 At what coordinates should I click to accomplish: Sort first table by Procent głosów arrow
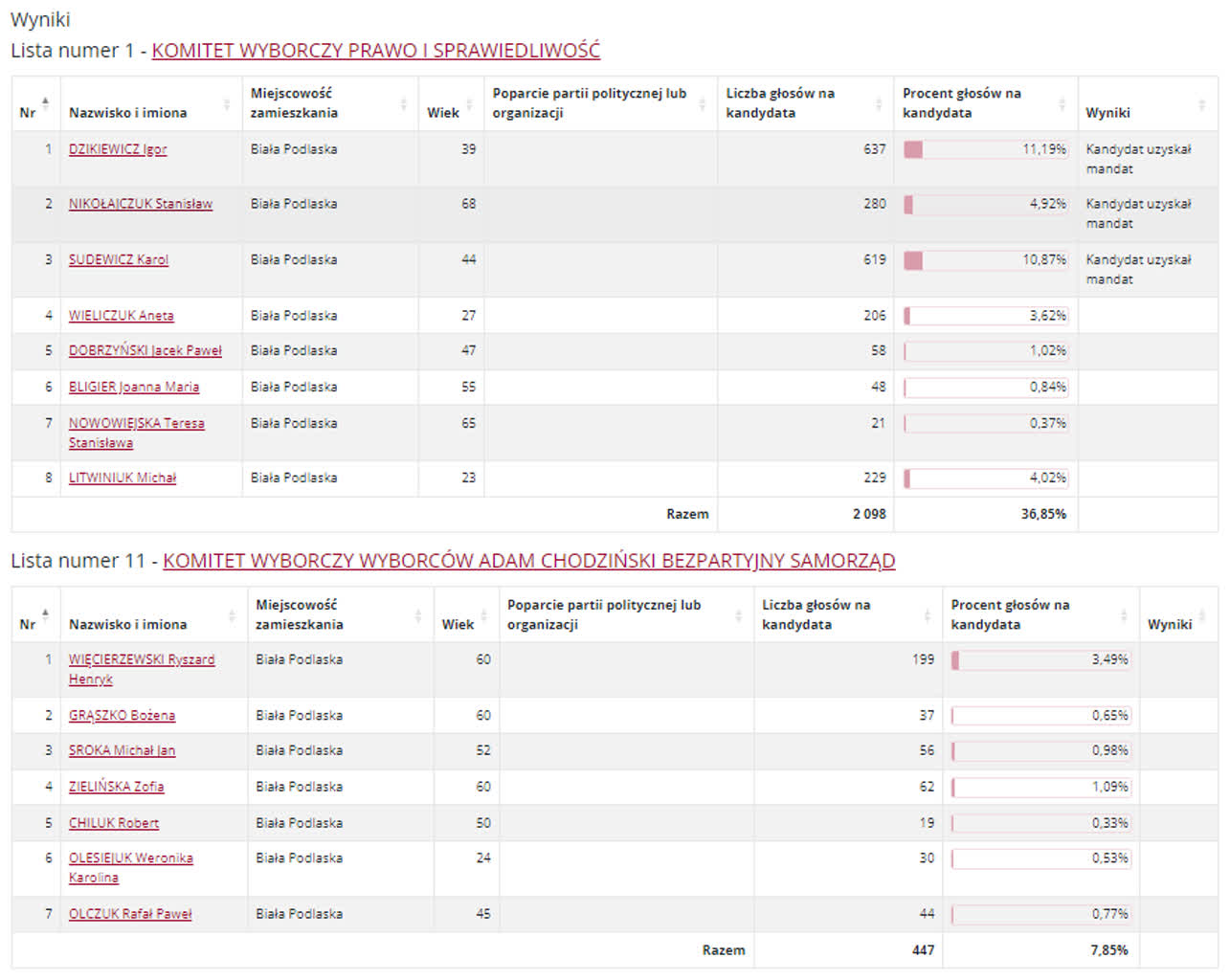tap(1062, 103)
